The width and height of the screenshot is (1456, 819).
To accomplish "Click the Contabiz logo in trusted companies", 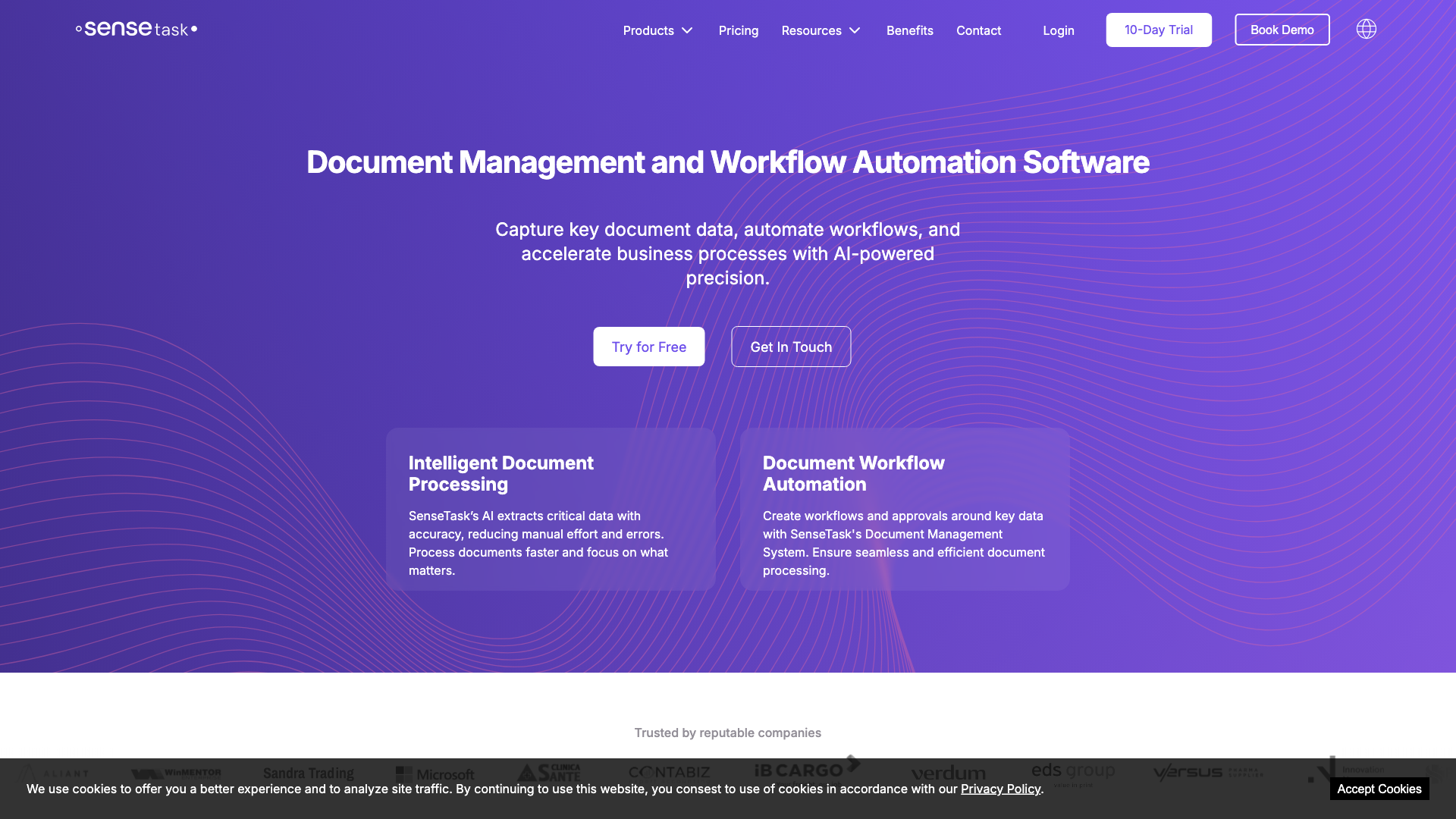I will tap(669, 773).
